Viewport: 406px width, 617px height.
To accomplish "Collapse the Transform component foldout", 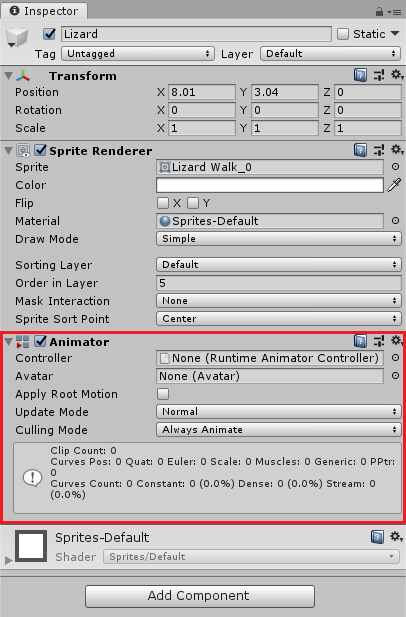I will click(x=8, y=75).
